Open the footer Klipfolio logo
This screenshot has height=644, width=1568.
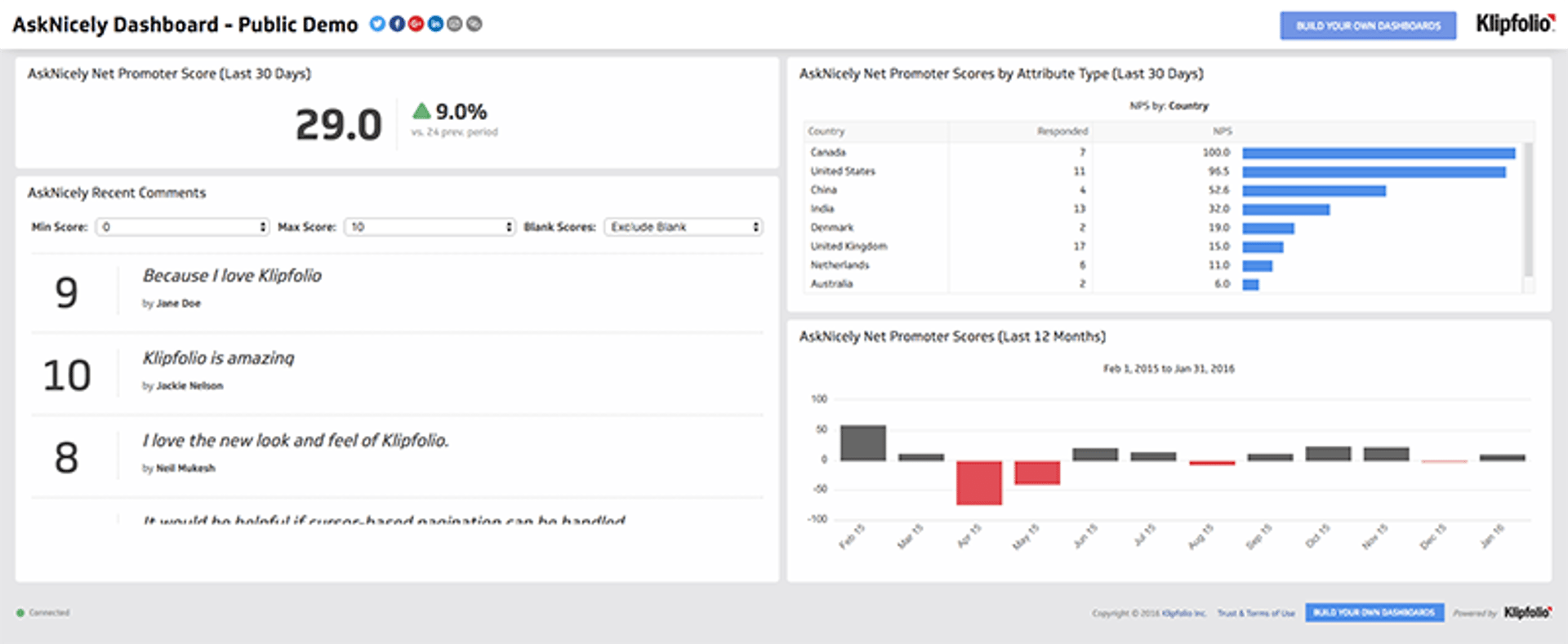tap(1528, 612)
